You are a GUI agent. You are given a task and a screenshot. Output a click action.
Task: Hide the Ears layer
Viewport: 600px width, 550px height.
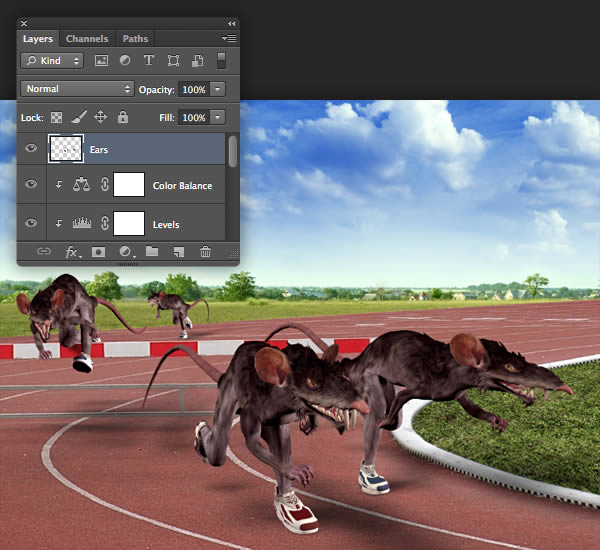[31, 148]
